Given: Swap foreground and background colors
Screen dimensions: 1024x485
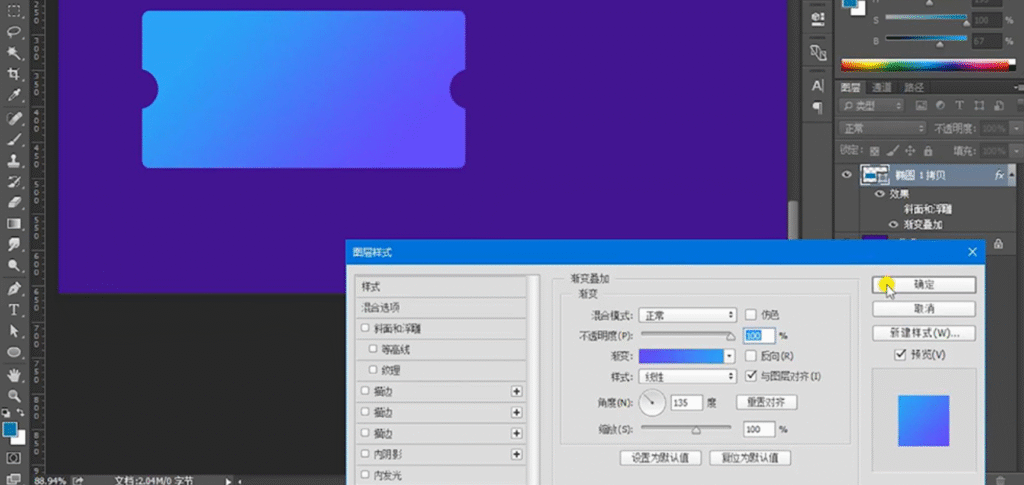Looking at the screenshot, I should click(x=21, y=413).
